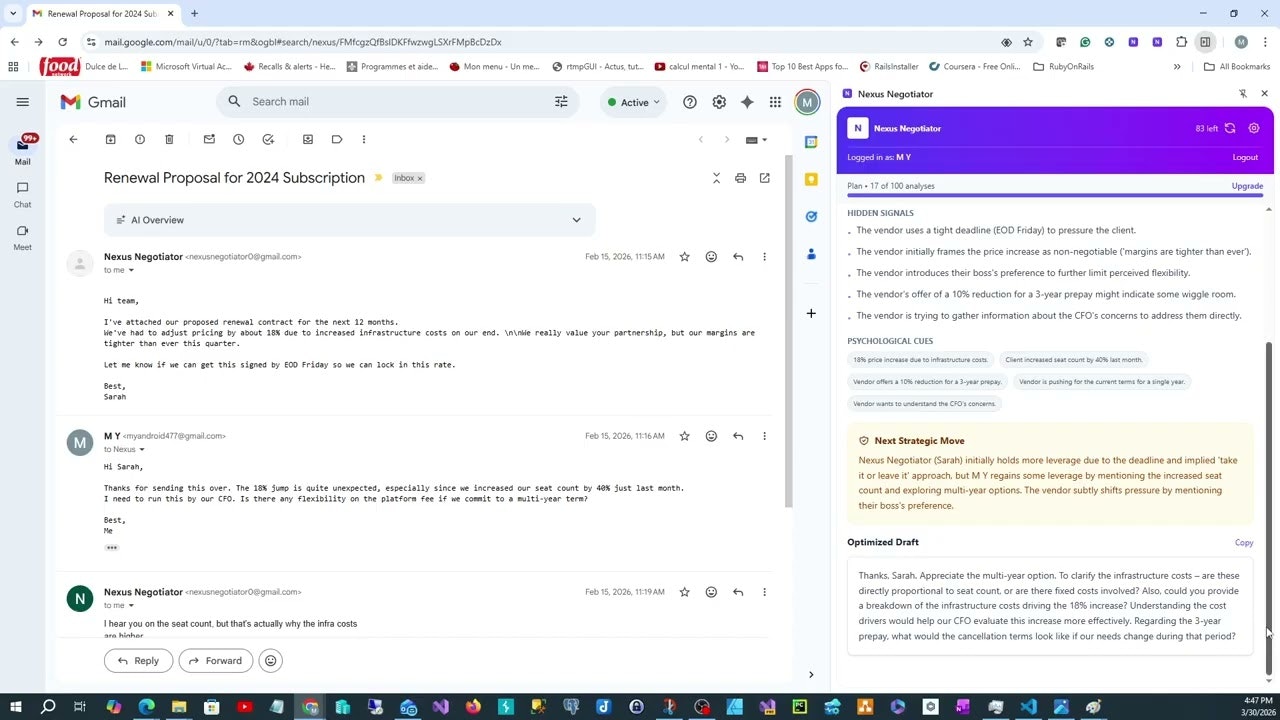Mark the conversation as unread
Viewport: 1280px width, 720px height.
(x=209, y=139)
